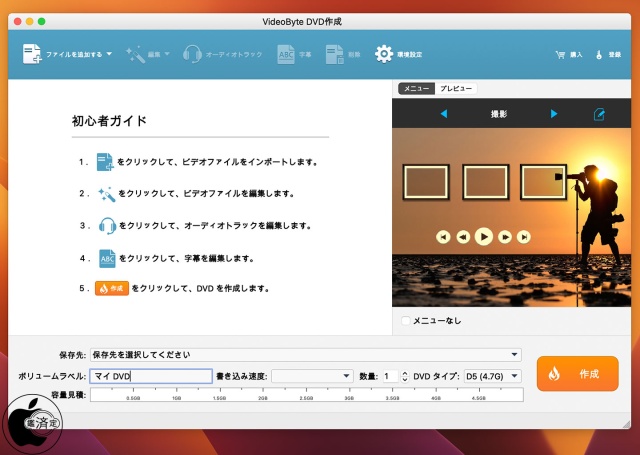Click the 初心者ガイド heading

pos(109,121)
